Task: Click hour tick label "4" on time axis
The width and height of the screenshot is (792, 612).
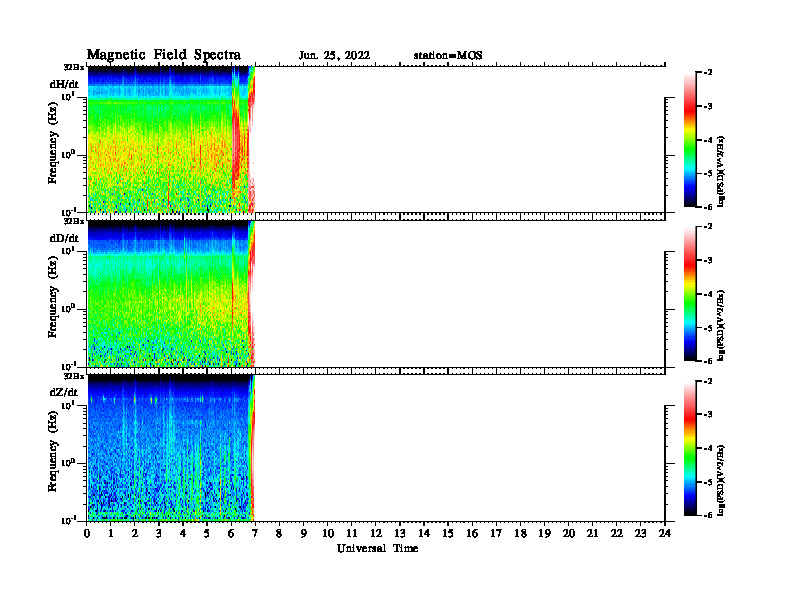Action: pyautogui.click(x=183, y=533)
